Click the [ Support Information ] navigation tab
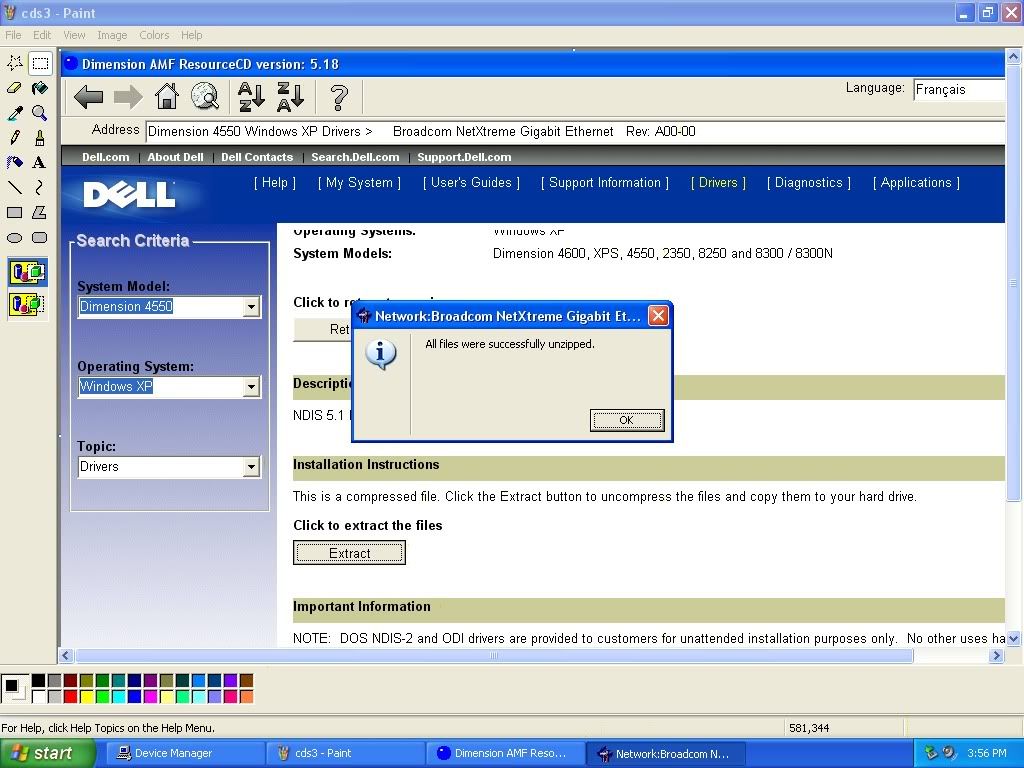 click(x=605, y=183)
